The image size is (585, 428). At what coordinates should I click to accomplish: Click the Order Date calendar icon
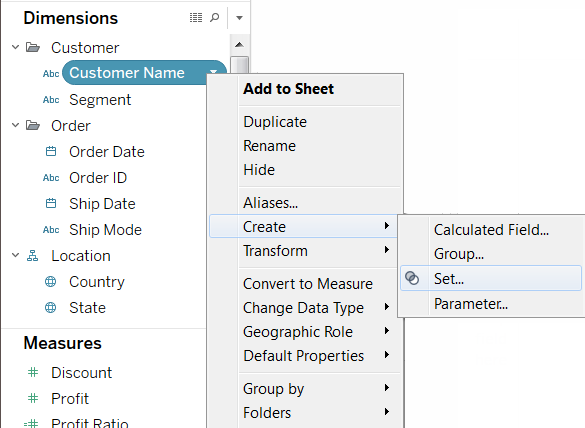tap(51, 151)
